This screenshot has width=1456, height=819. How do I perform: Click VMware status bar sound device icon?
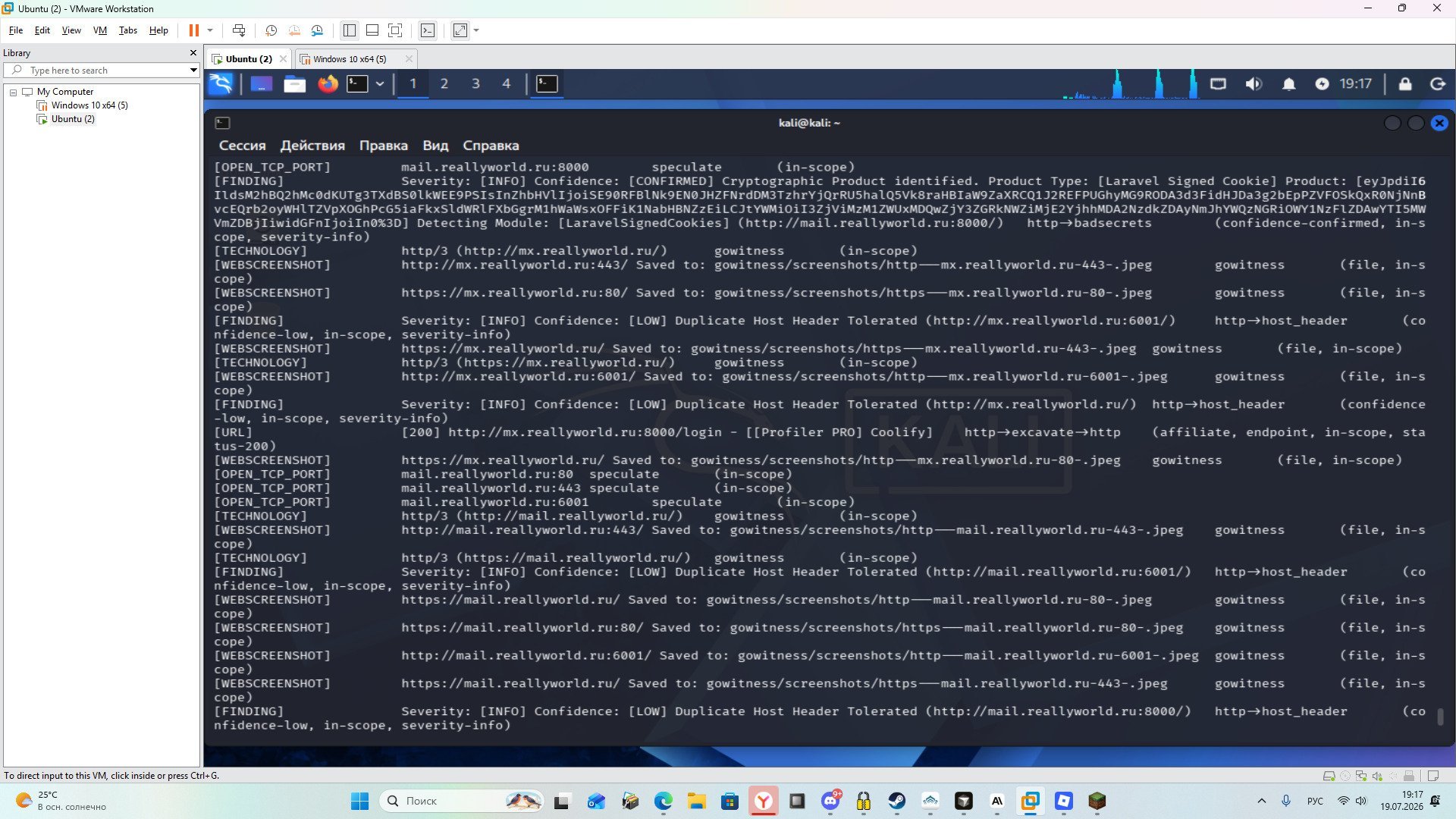coord(1377,776)
